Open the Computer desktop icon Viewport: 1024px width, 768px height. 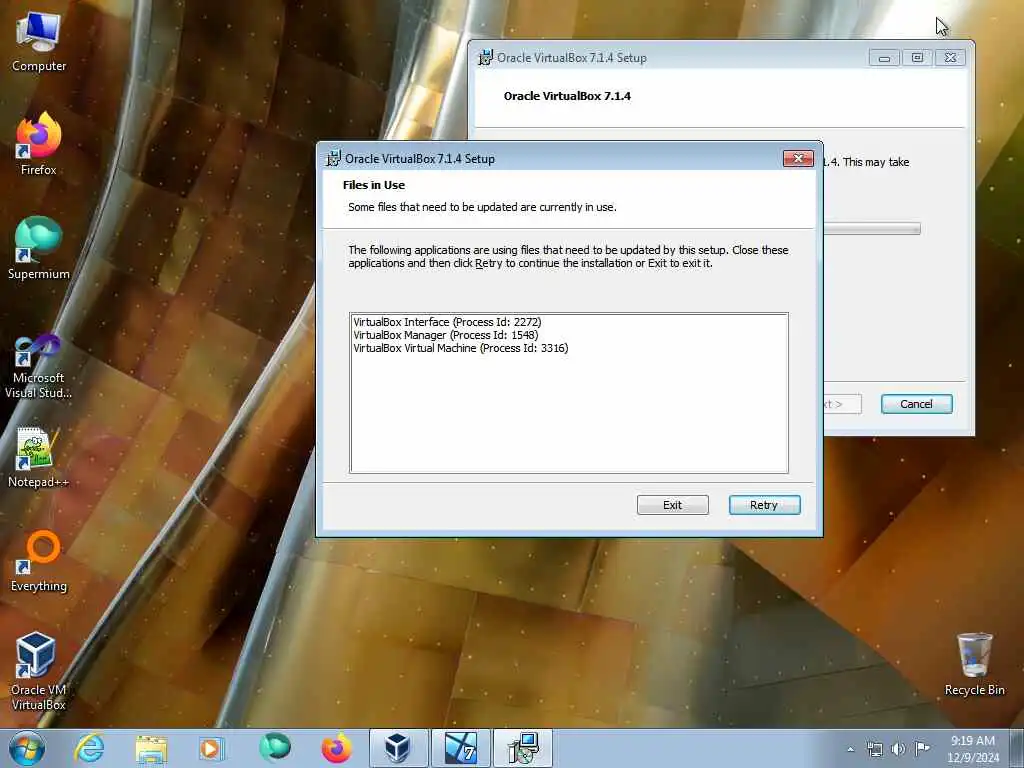[x=39, y=41]
